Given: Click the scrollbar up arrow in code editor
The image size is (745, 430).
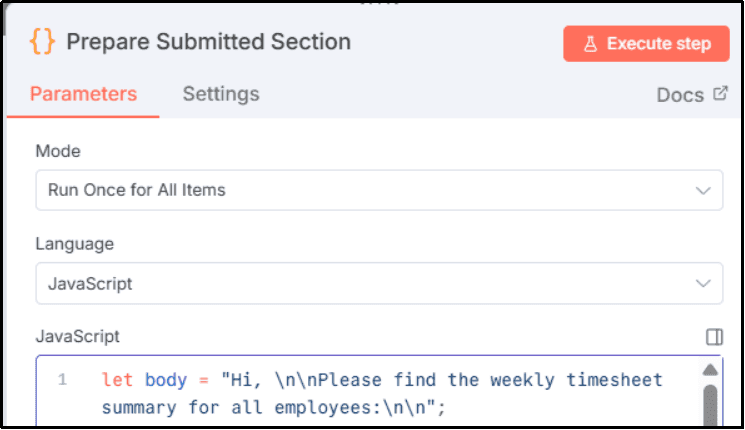Looking at the screenshot, I should tap(711, 368).
